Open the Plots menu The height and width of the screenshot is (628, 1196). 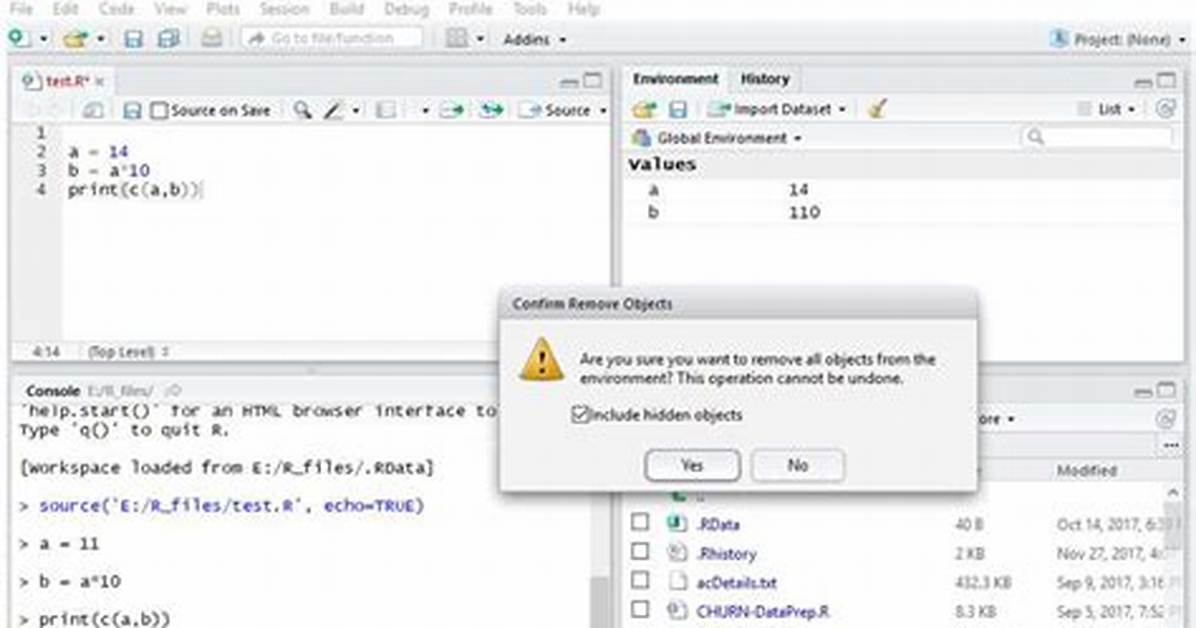pos(223,9)
